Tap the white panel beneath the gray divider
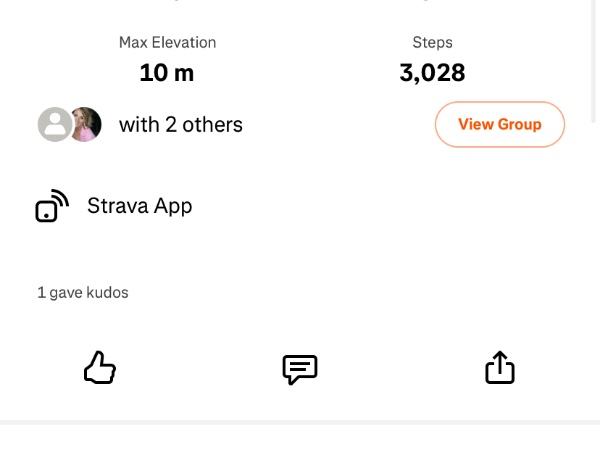The width and height of the screenshot is (600, 450). coord(300,439)
